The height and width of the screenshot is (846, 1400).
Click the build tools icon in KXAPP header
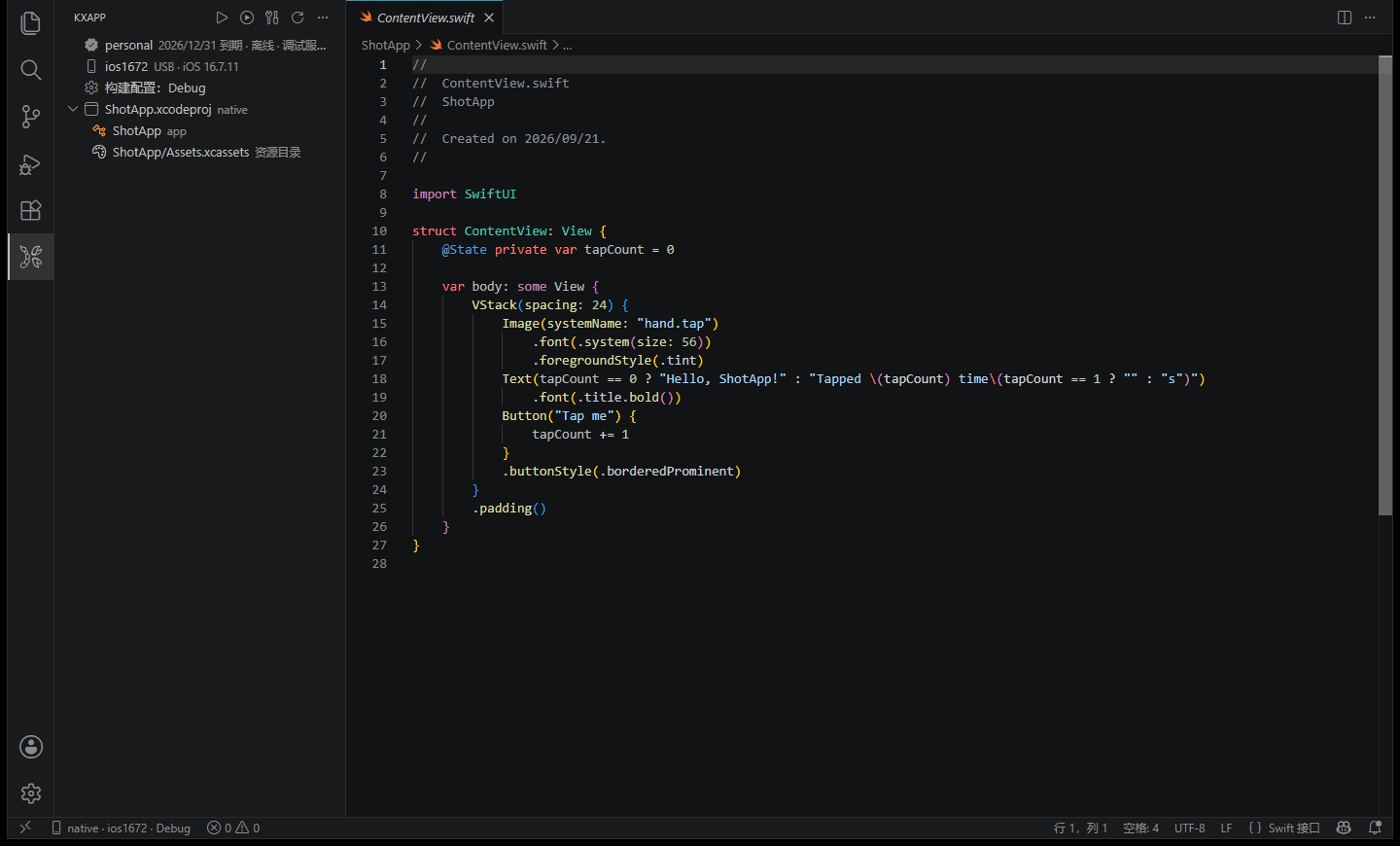coord(272,18)
